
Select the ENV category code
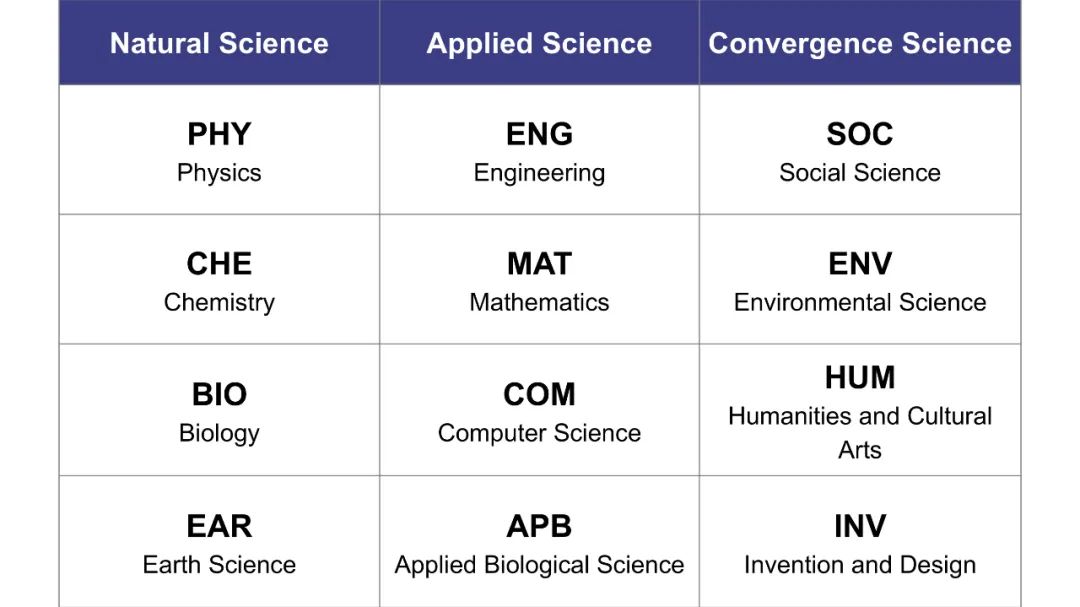pyautogui.click(x=860, y=264)
